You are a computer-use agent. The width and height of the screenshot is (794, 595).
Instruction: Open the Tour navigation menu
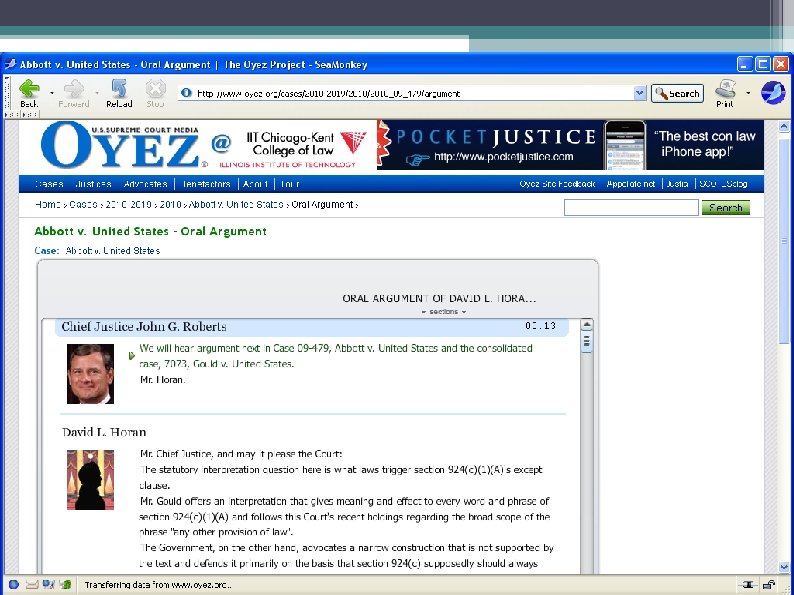tap(290, 184)
